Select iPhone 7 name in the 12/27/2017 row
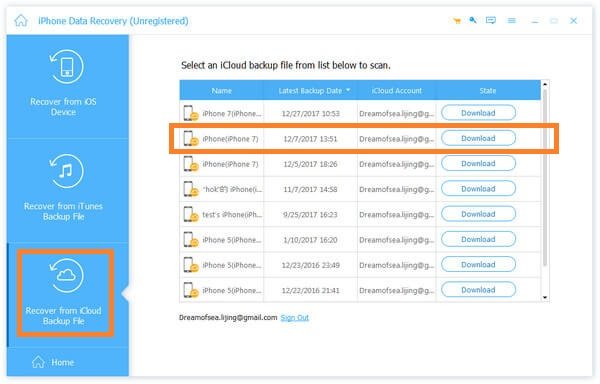The image size is (600, 384). coord(232,114)
